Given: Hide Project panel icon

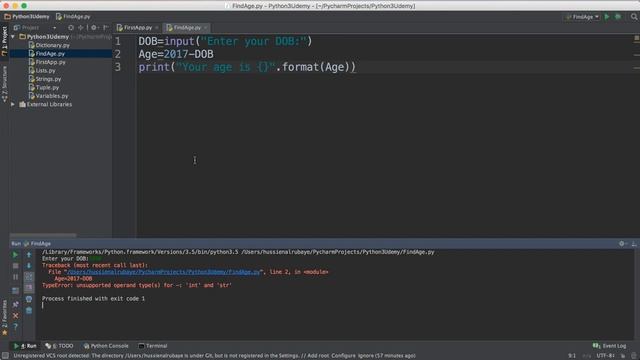Looking at the screenshot, I should tap(106, 27).
